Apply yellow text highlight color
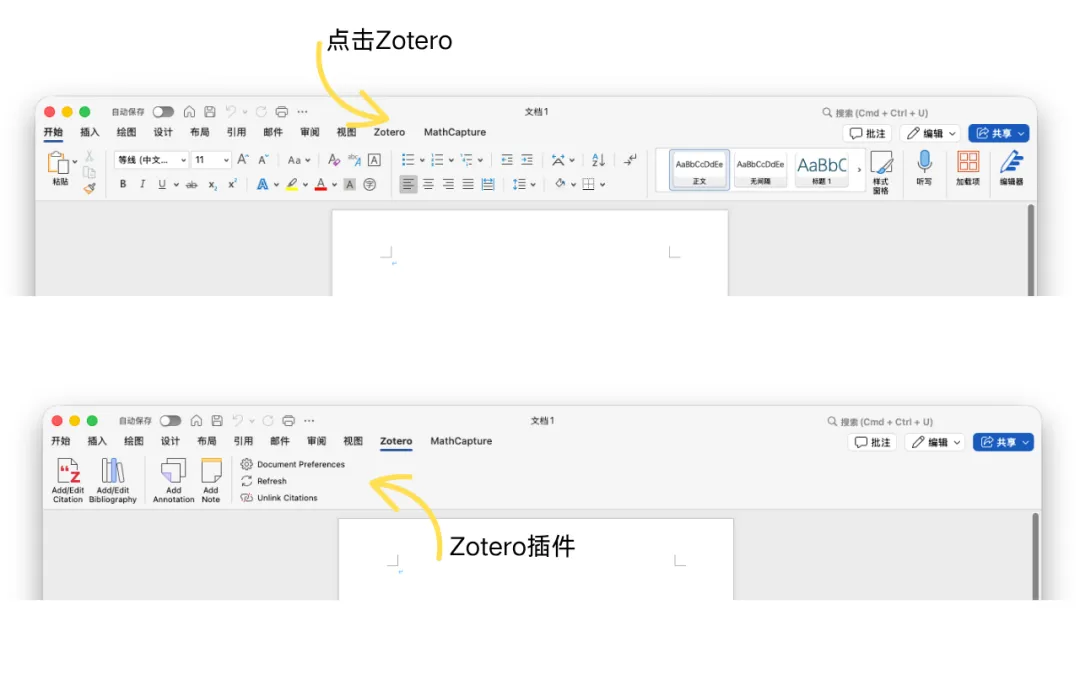 292,184
